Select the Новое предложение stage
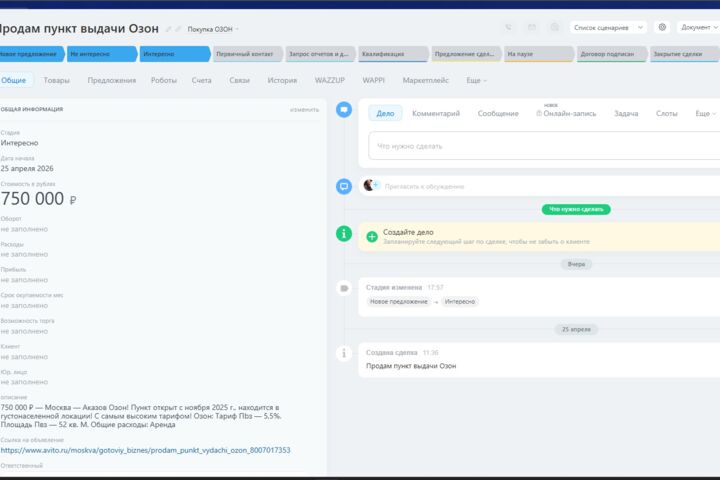 [x=30, y=54]
